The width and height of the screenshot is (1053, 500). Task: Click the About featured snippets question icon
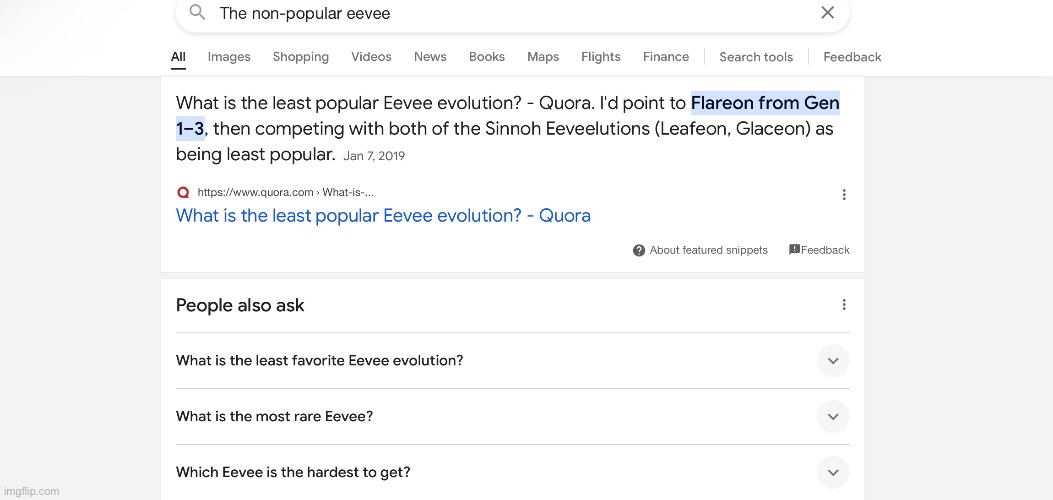pyautogui.click(x=639, y=250)
